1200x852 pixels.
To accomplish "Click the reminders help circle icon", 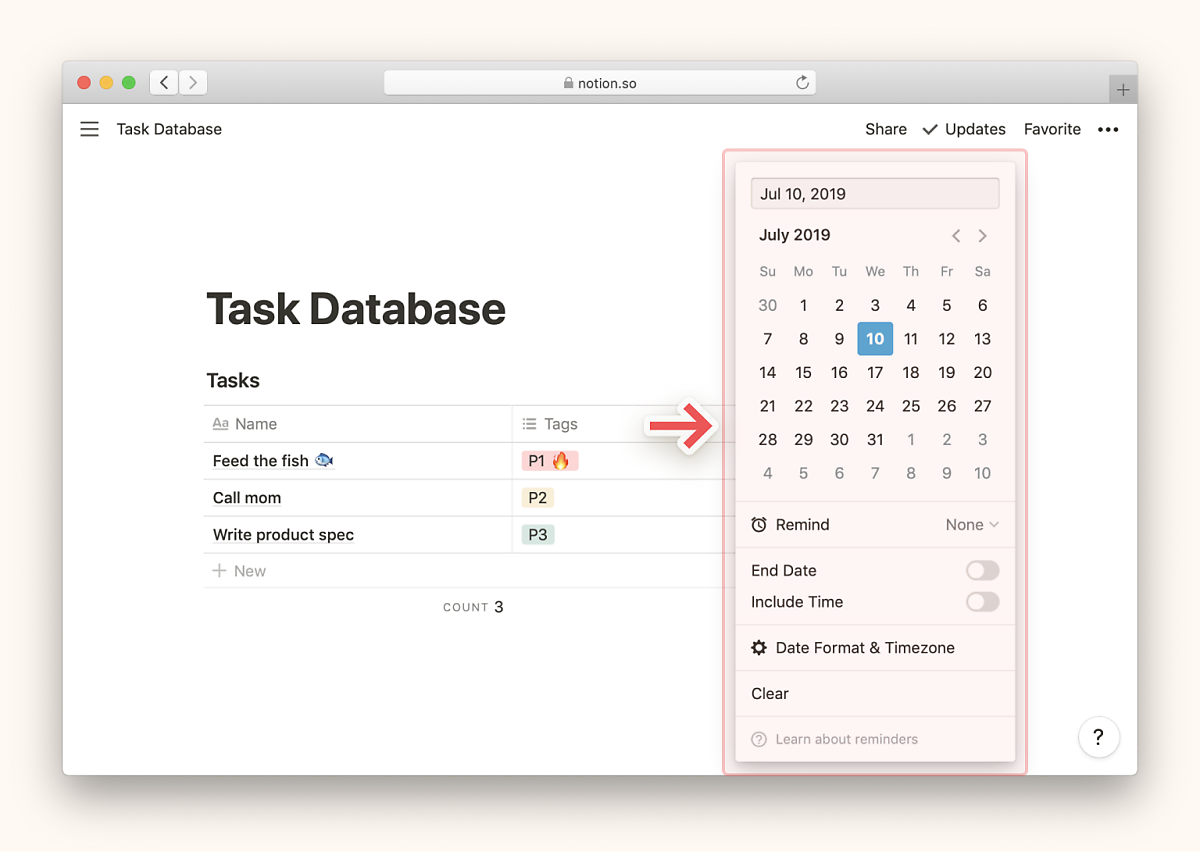I will click(759, 739).
